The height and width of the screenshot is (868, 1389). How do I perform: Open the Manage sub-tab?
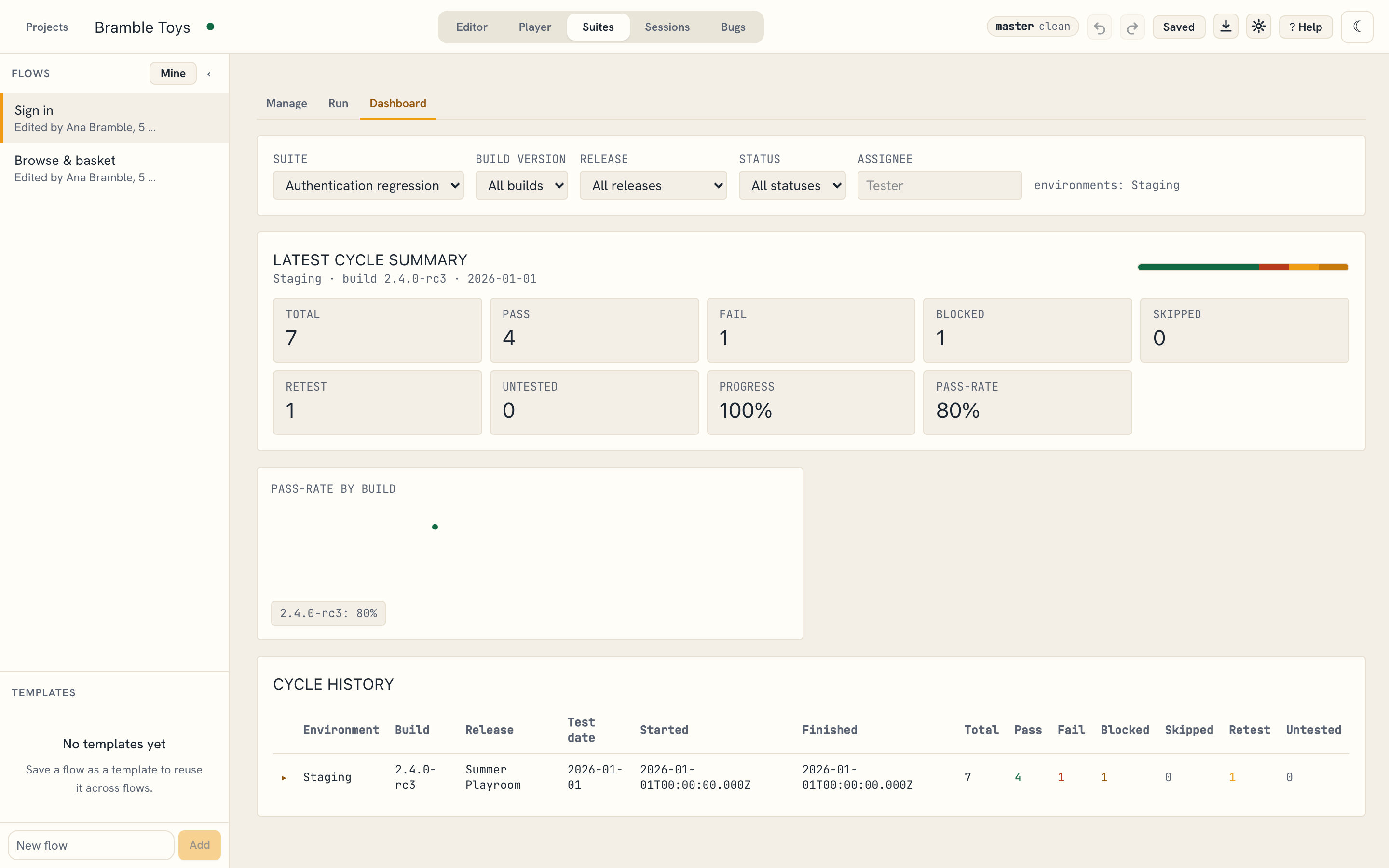[x=286, y=103]
